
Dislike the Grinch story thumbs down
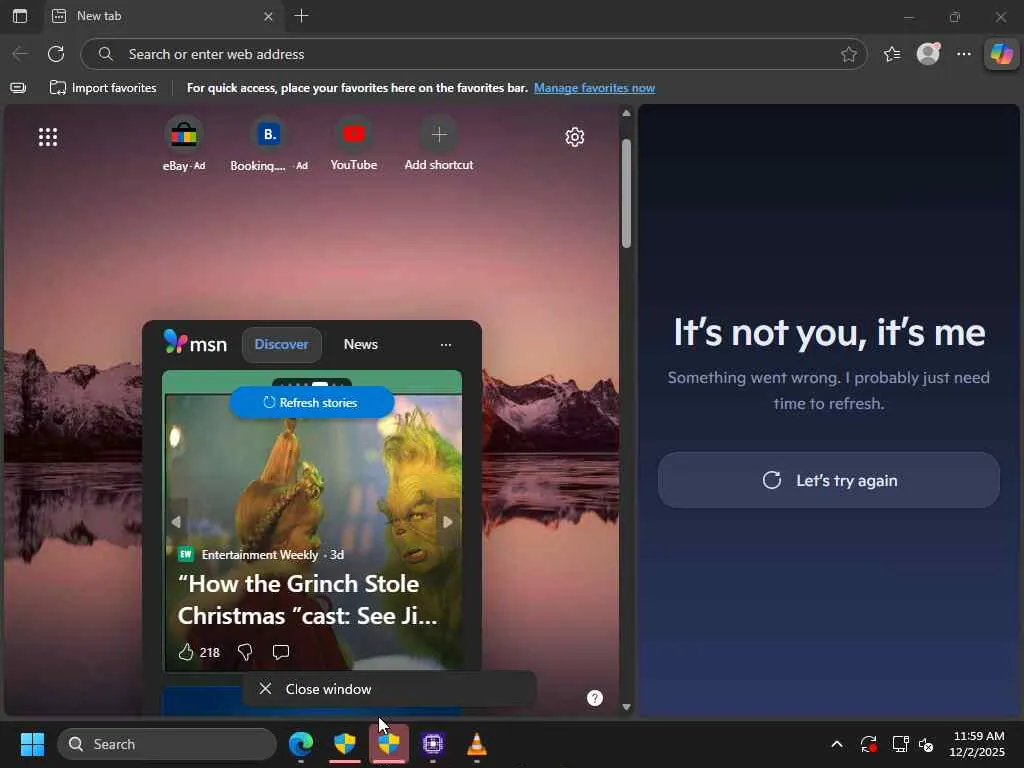(x=245, y=652)
